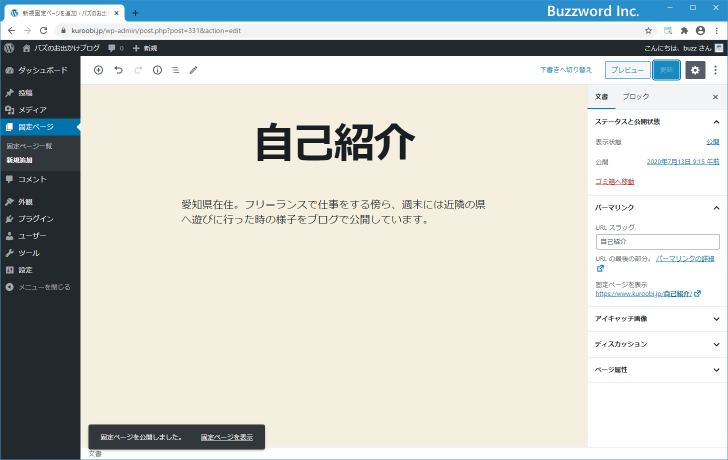The height and width of the screenshot is (460, 728).
Task: Click 公開 visibility link
Action: point(713,142)
